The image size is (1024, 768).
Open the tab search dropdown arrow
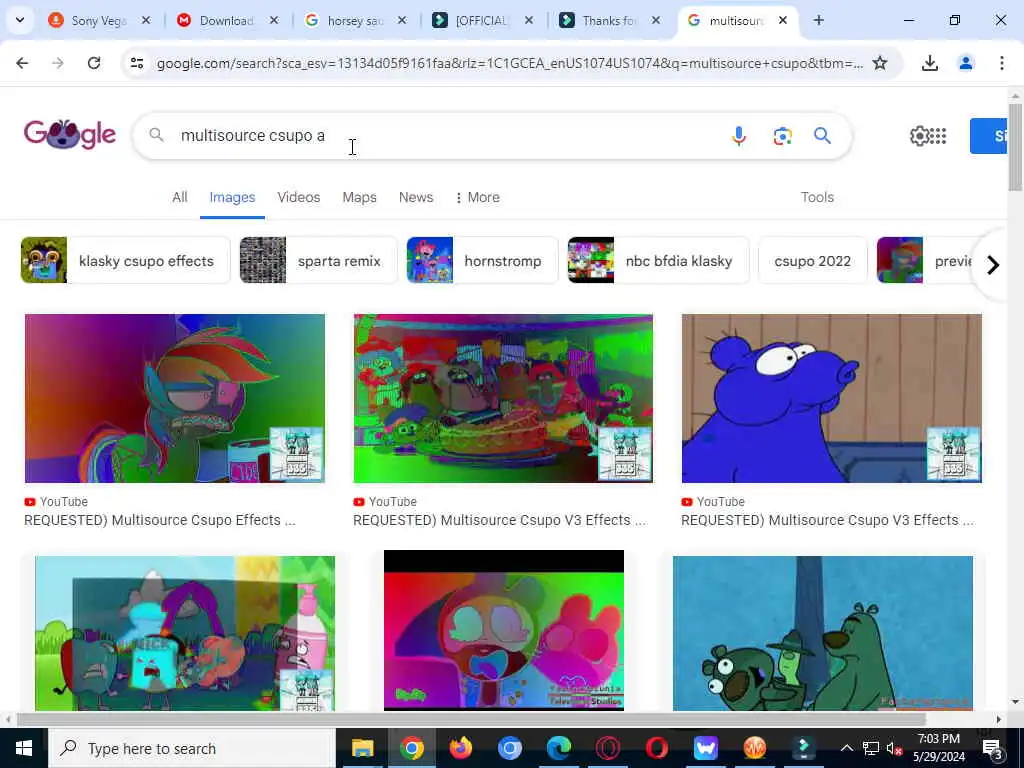pyautogui.click(x=20, y=20)
